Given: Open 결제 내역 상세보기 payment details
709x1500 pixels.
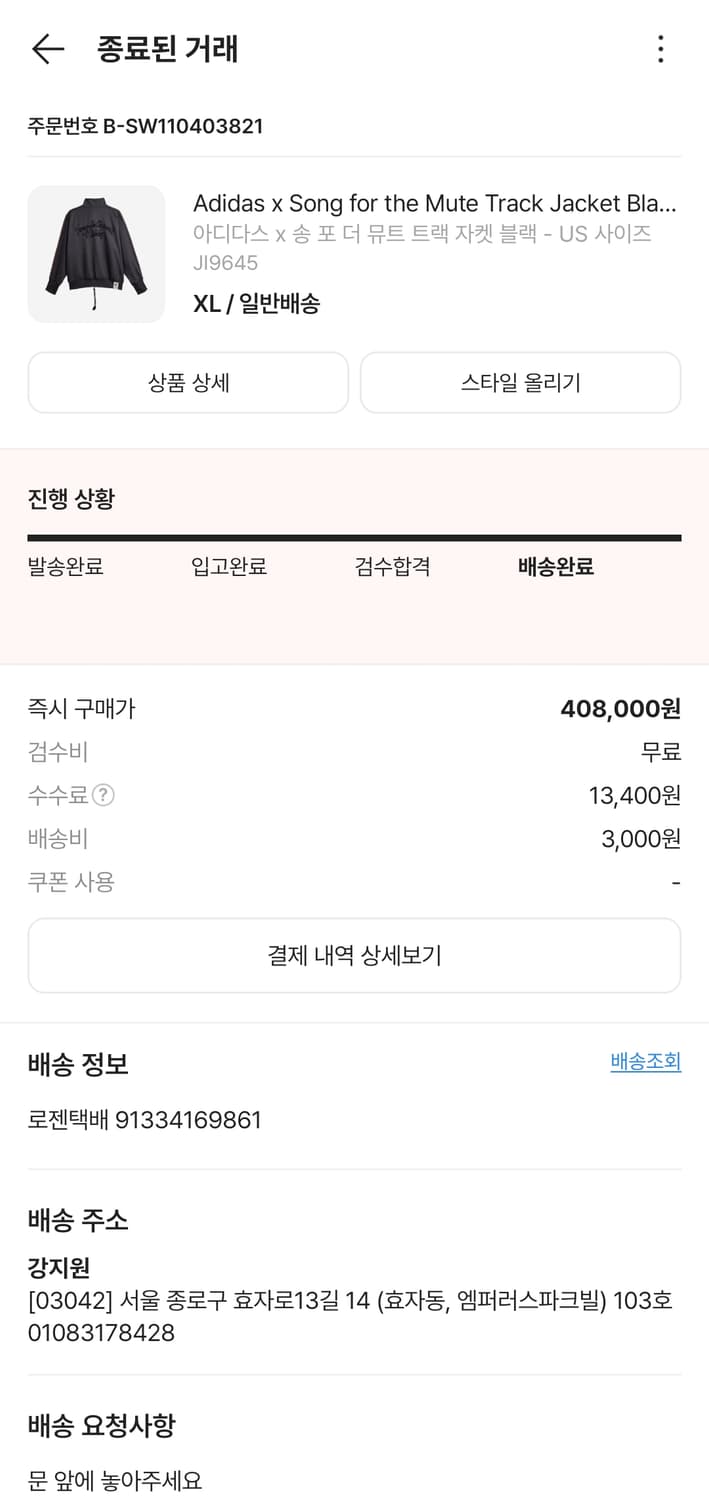Looking at the screenshot, I should tap(354, 955).
